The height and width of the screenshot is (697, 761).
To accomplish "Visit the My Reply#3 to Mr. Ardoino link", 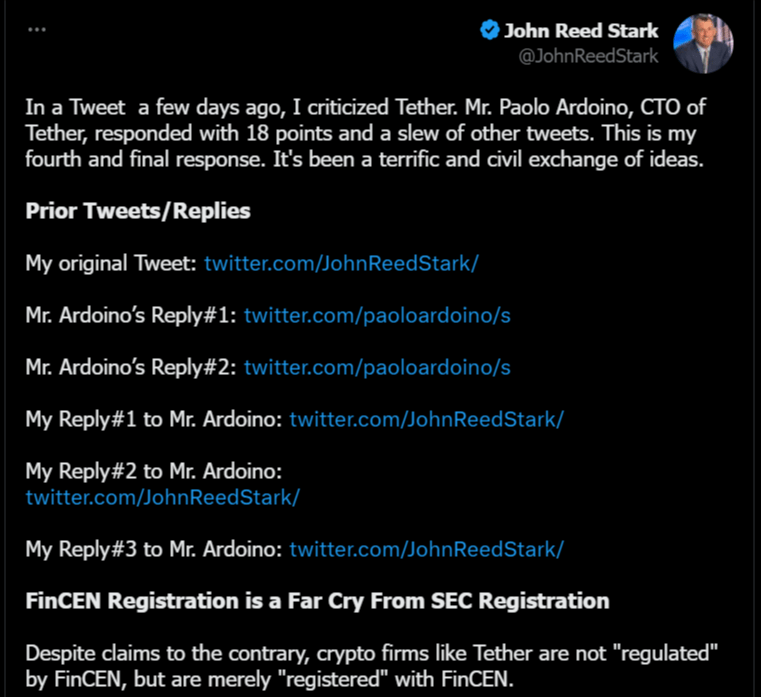I will coord(427,549).
